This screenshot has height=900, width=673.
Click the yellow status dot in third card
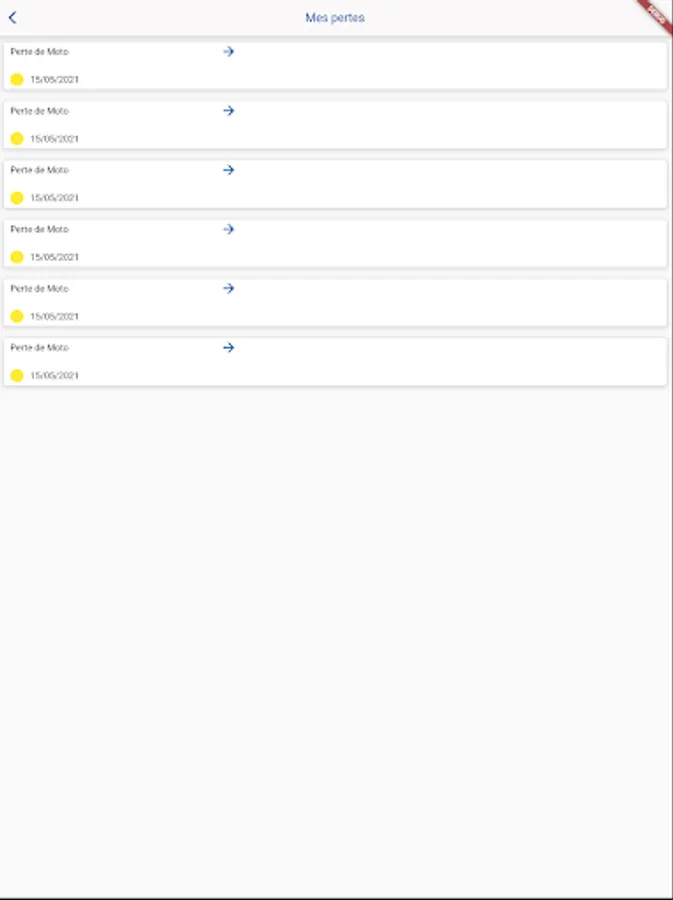pyautogui.click(x=17, y=198)
